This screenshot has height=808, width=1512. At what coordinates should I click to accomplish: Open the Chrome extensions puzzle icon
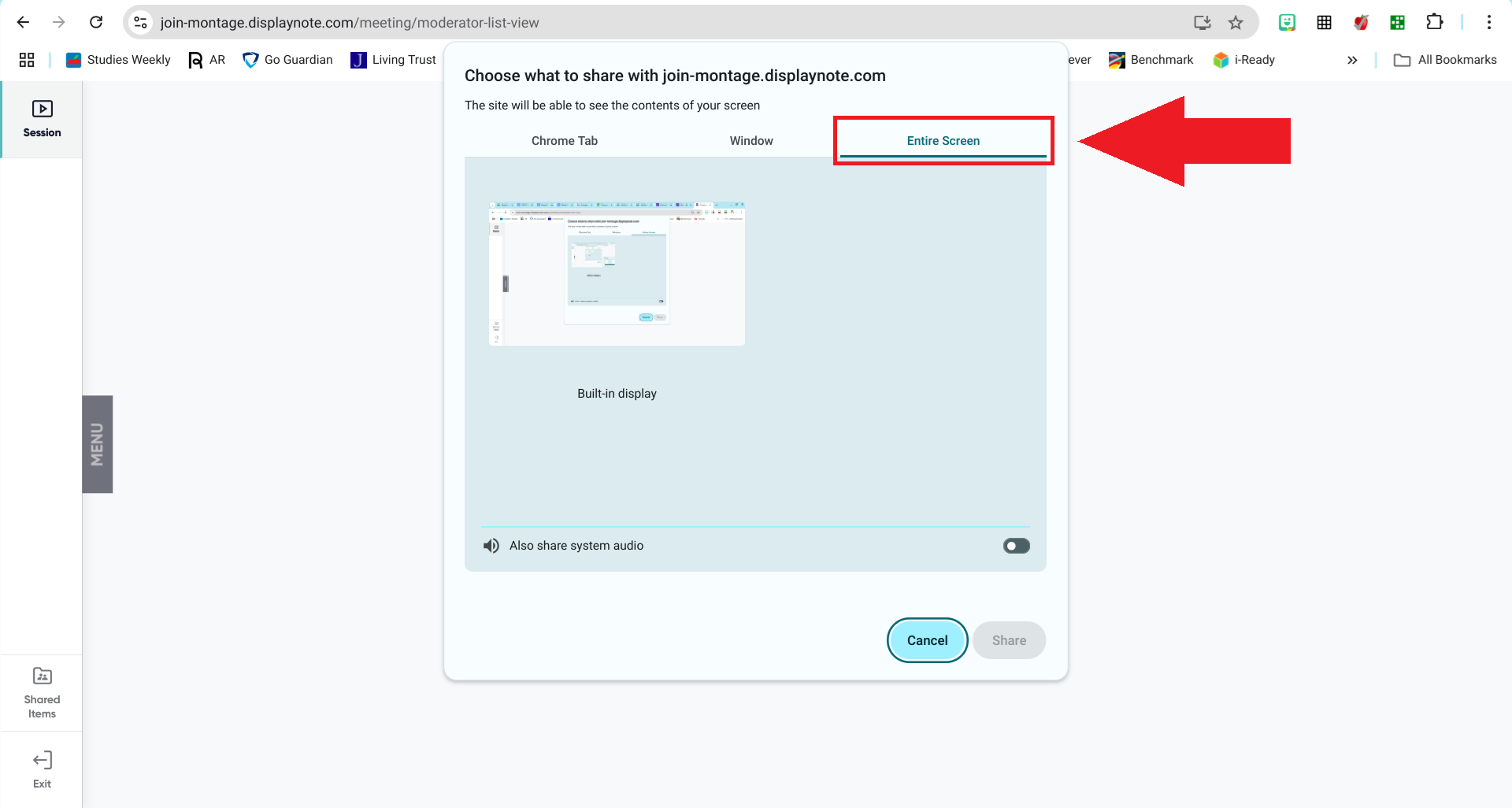point(1434,23)
